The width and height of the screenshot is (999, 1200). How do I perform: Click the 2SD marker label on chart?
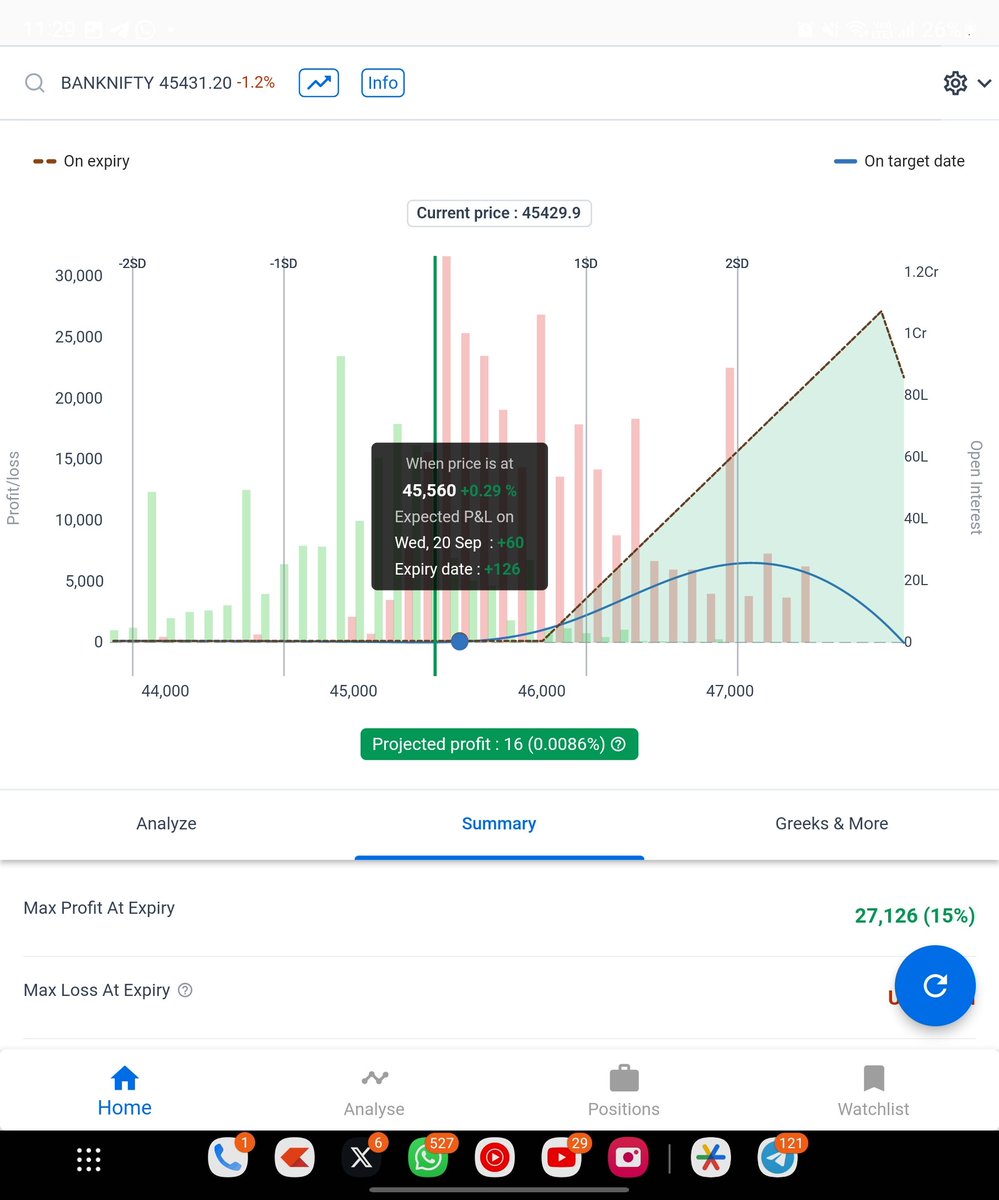point(737,263)
